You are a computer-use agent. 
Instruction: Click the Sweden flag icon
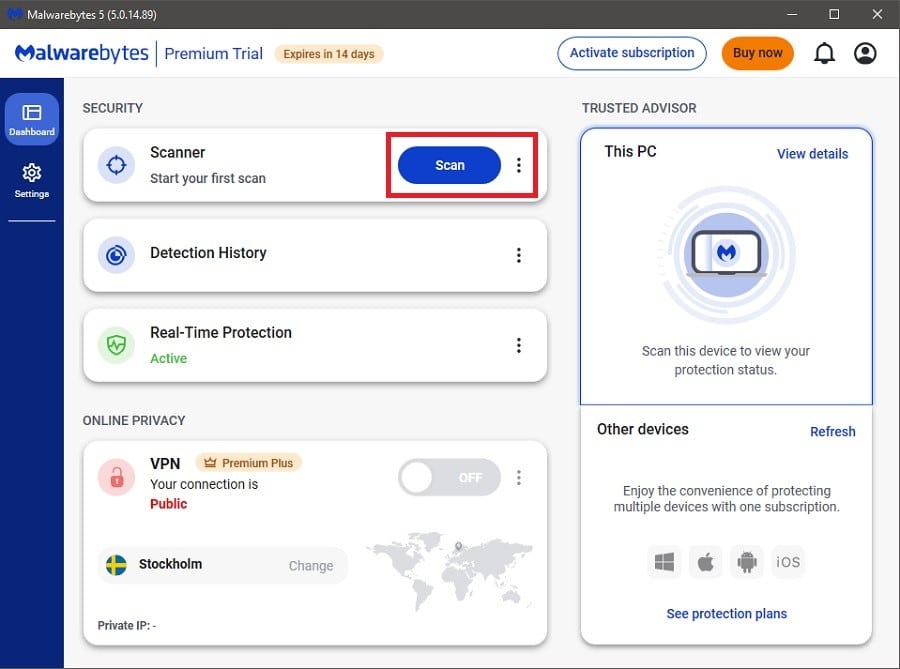pos(117,565)
